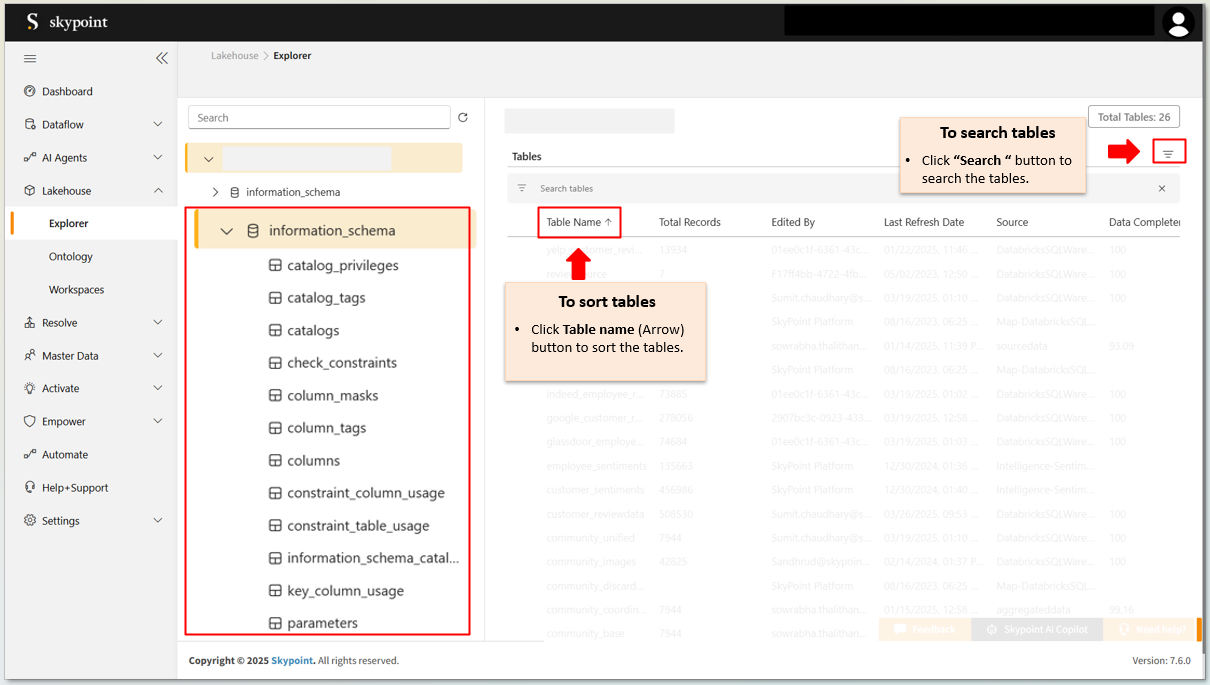The height and width of the screenshot is (685, 1210).
Task: Click the Dashboard icon in sidebar
Action: point(30,92)
